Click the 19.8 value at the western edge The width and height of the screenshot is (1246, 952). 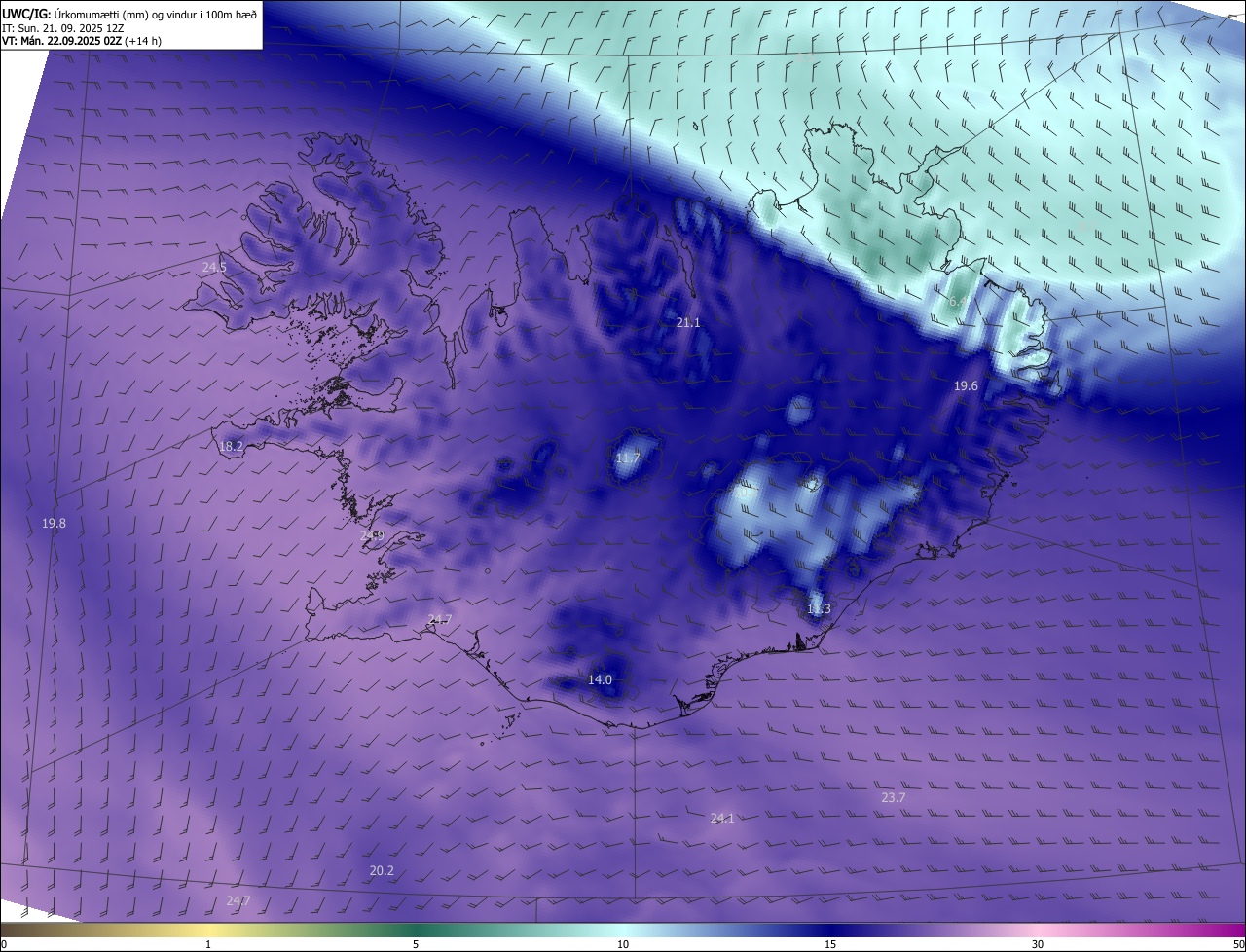tap(54, 524)
